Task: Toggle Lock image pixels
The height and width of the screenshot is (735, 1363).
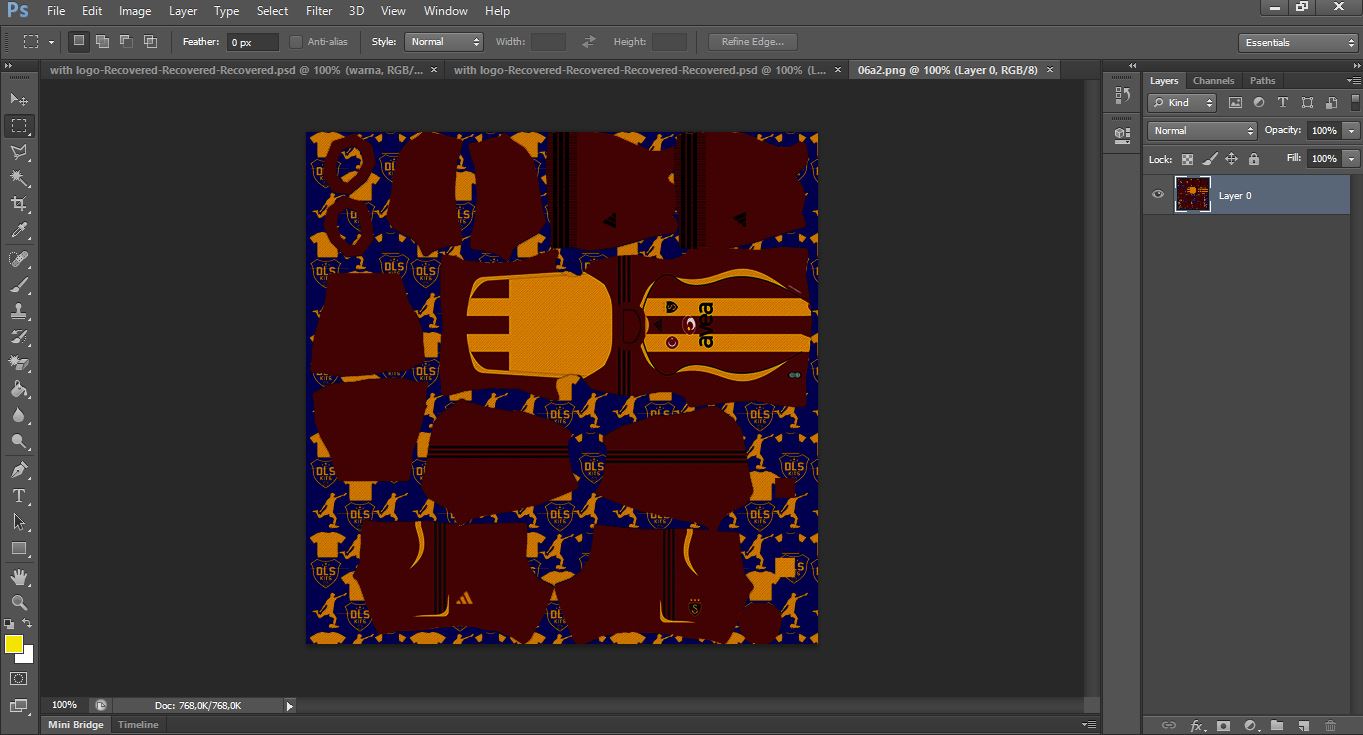Action: 1209,159
